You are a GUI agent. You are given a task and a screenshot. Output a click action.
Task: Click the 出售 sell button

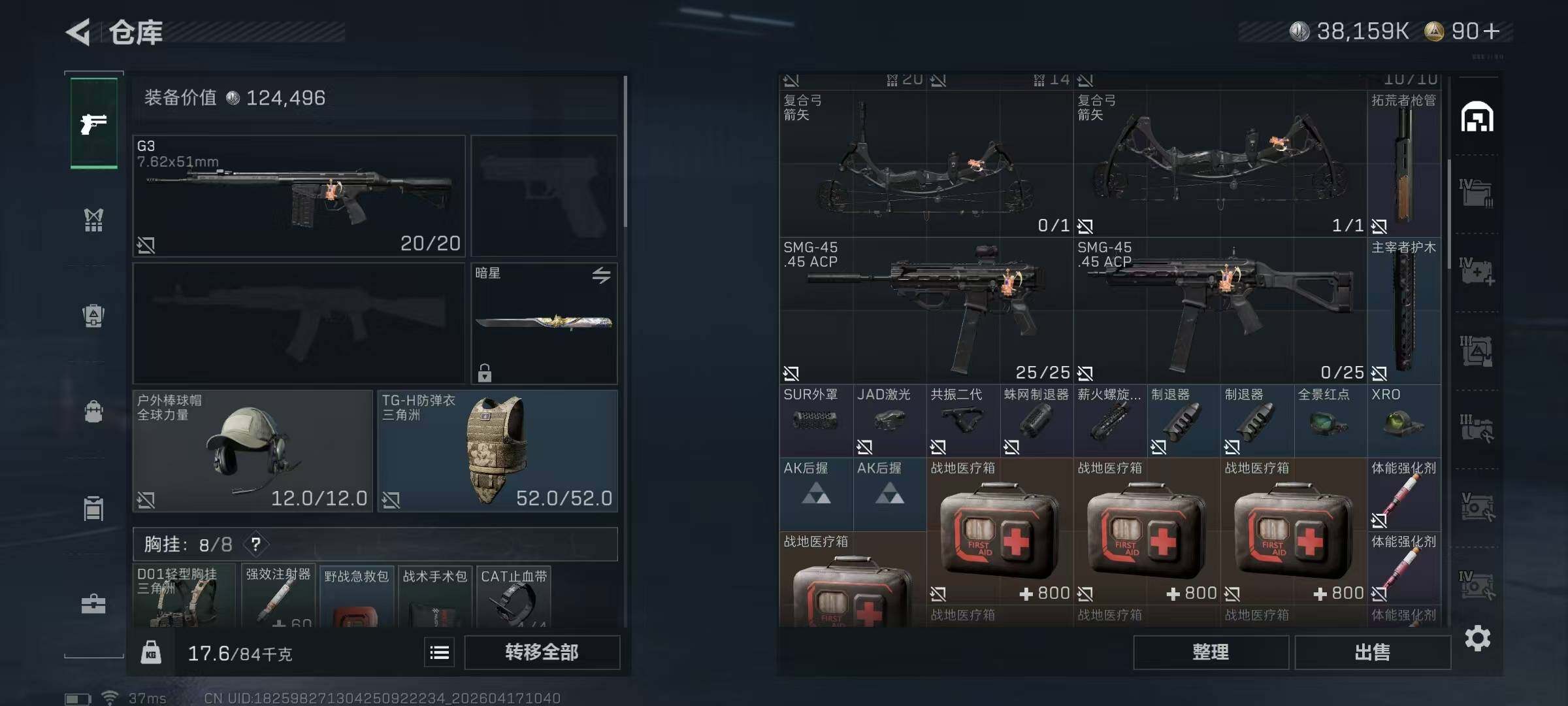tap(1372, 652)
